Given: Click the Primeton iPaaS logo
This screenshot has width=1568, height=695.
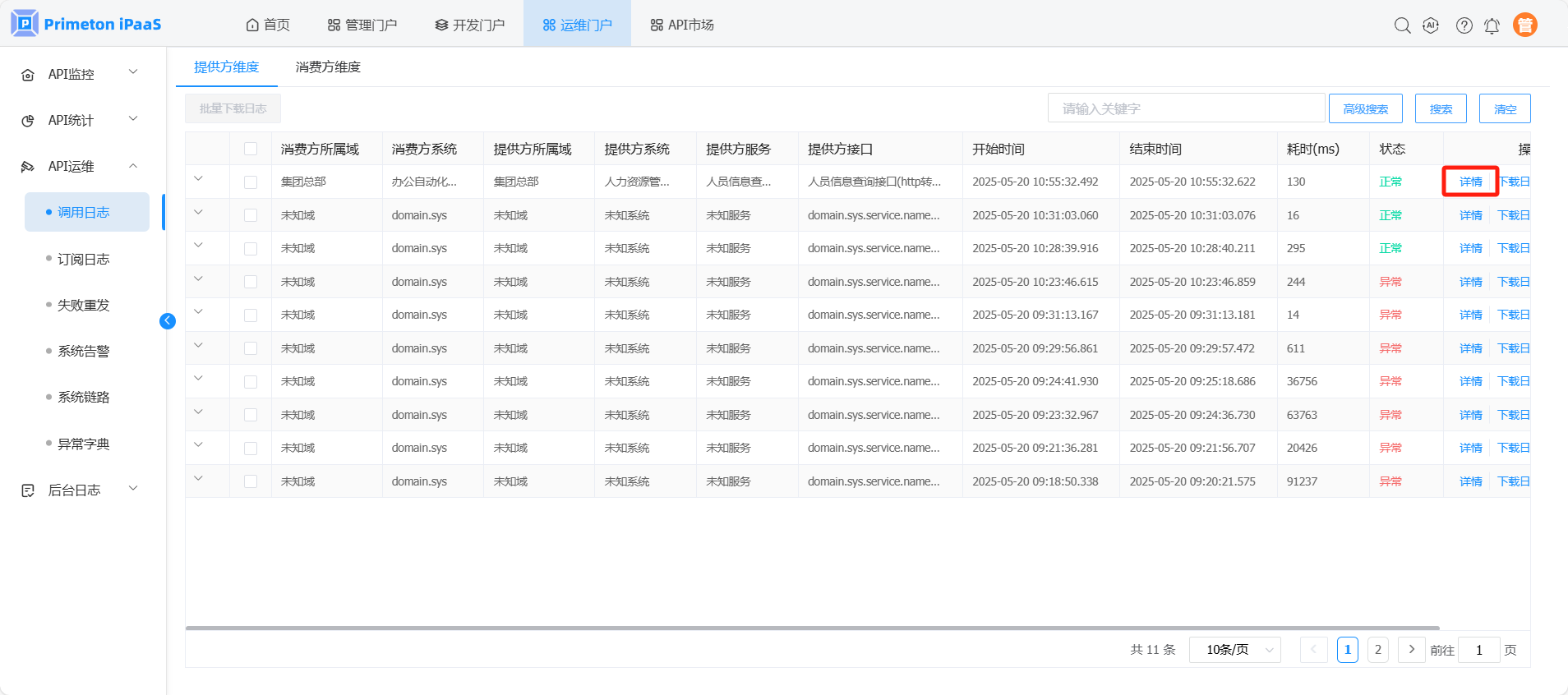Looking at the screenshot, I should [86, 24].
